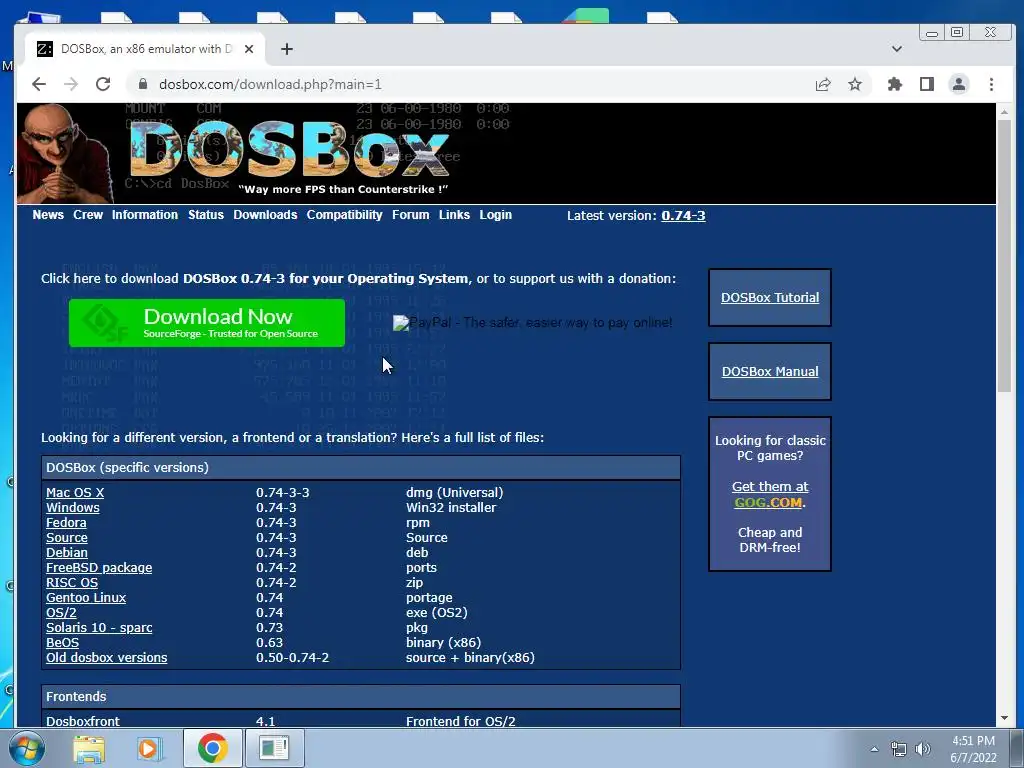Open the DOSBox Tutorial link

tap(770, 297)
